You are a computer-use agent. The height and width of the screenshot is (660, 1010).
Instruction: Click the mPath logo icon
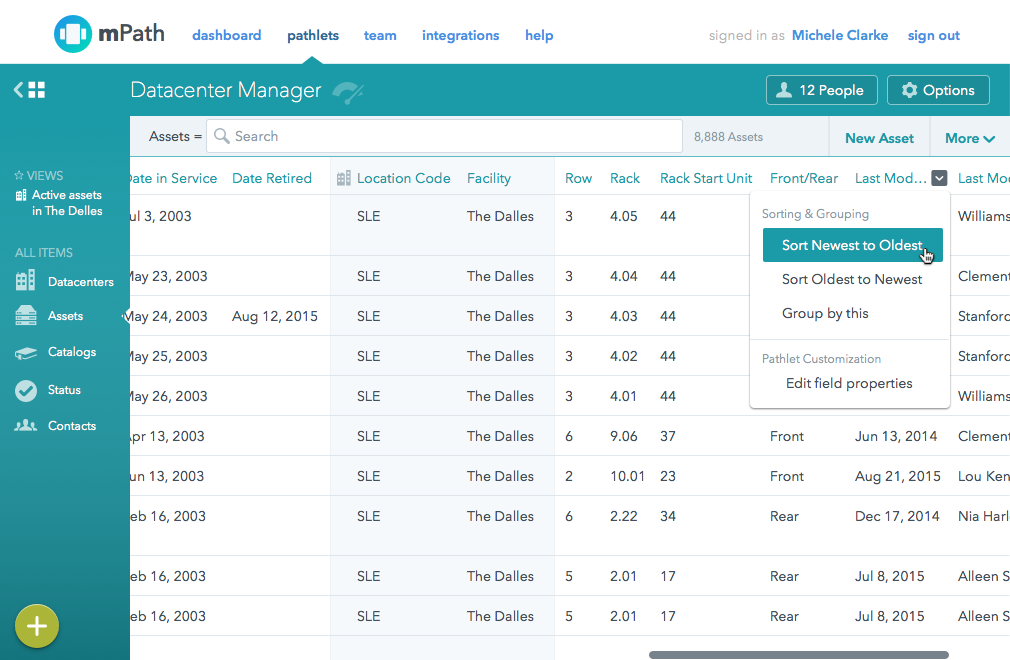73,34
